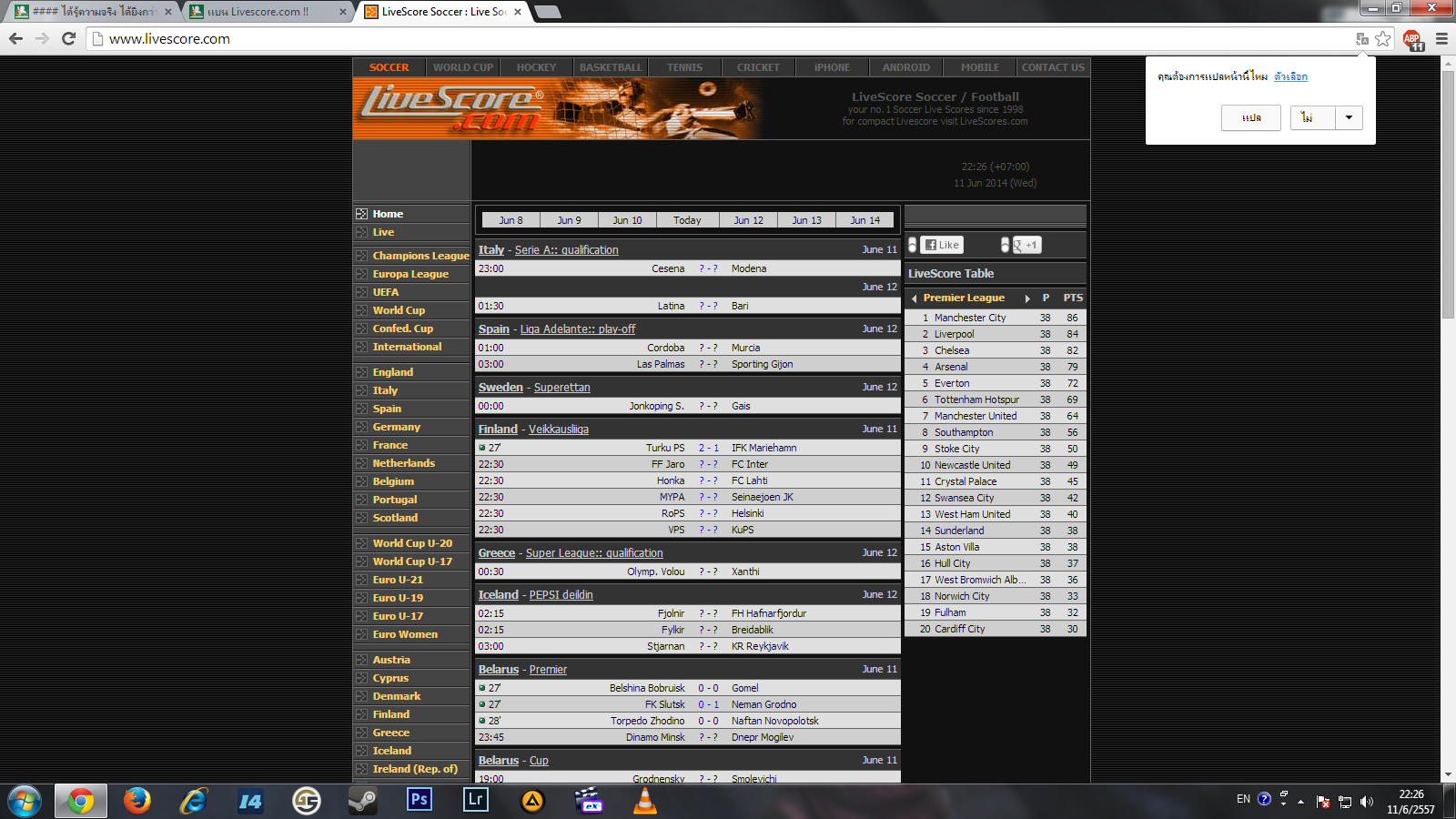
Task: Click the page vertical scrollbar
Action: [1448, 194]
